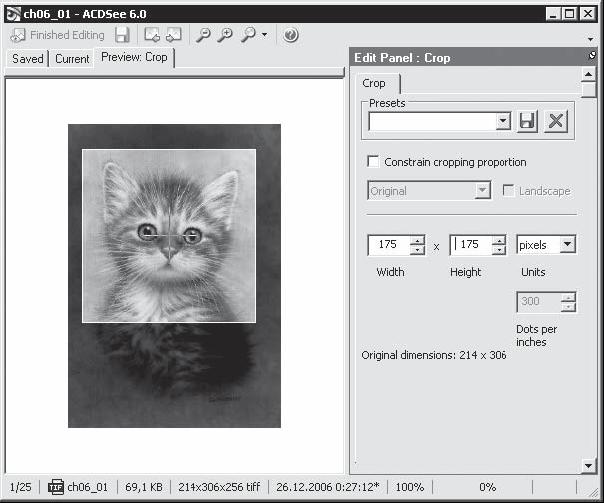Open zoom options dropdown arrow
This screenshot has width=604, height=503.
[264, 35]
